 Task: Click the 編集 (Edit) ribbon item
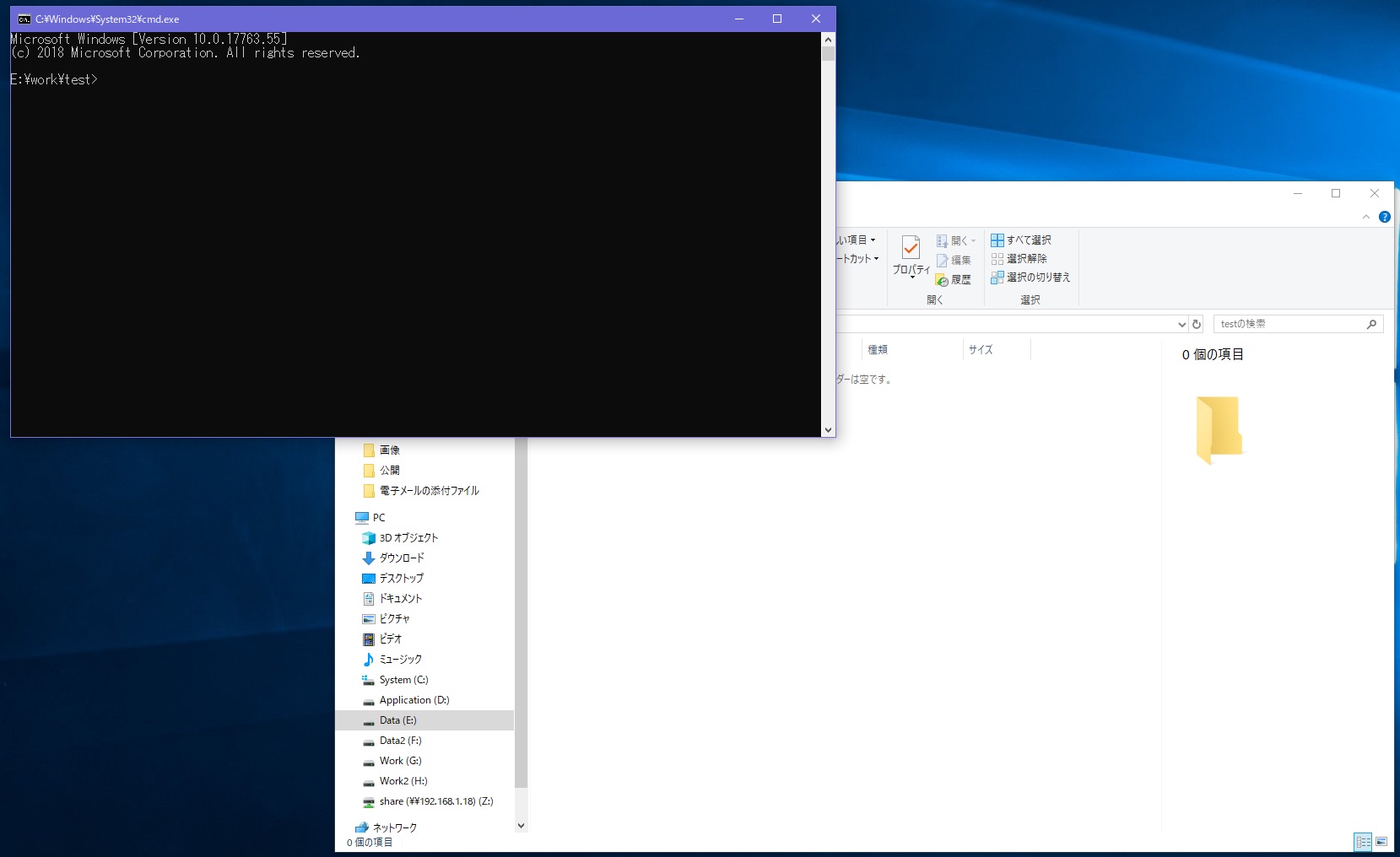click(x=954, y=260)
